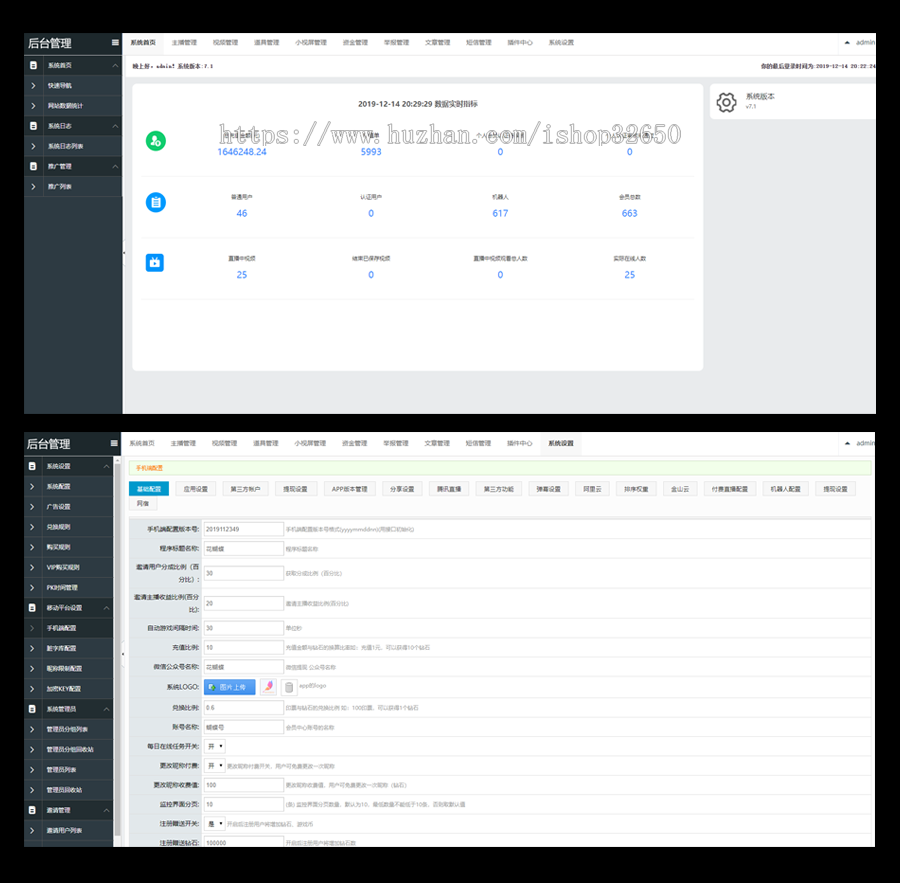Toggle sidebar menu icon in top dashboard panel
Image resolution: width=900 pixels, height=883 pixels.
point(115,42)
